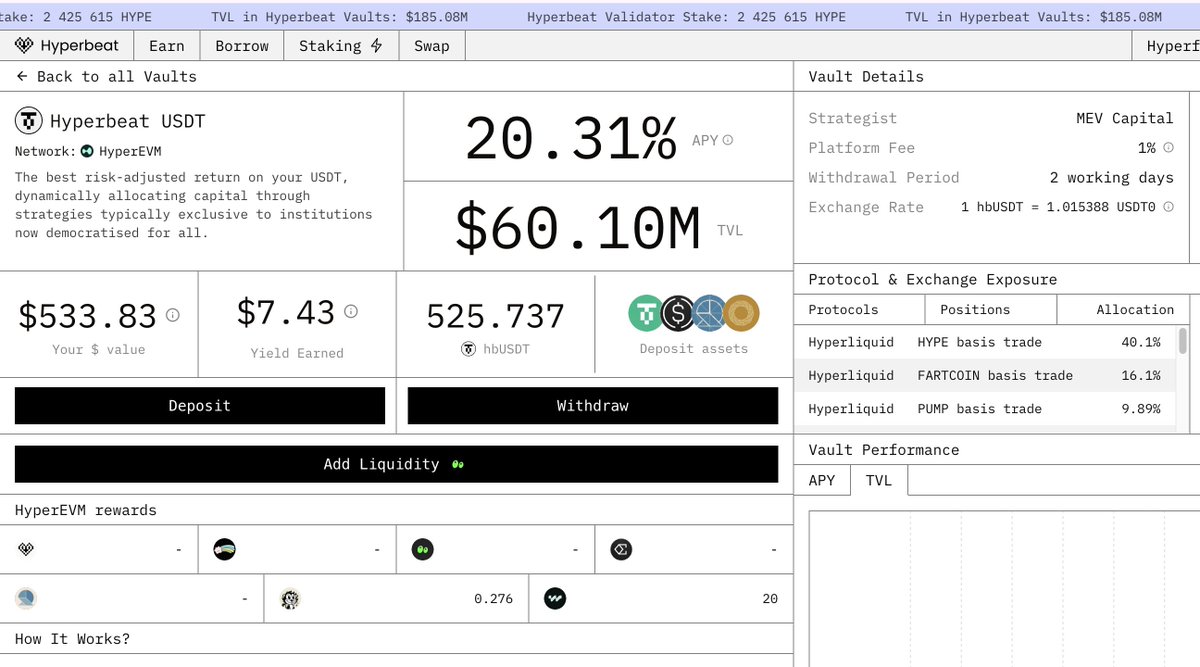Viewport: 1200px width, 667px height.
Task: Click the 9.89% allocation value
Action: point(1141,408)
